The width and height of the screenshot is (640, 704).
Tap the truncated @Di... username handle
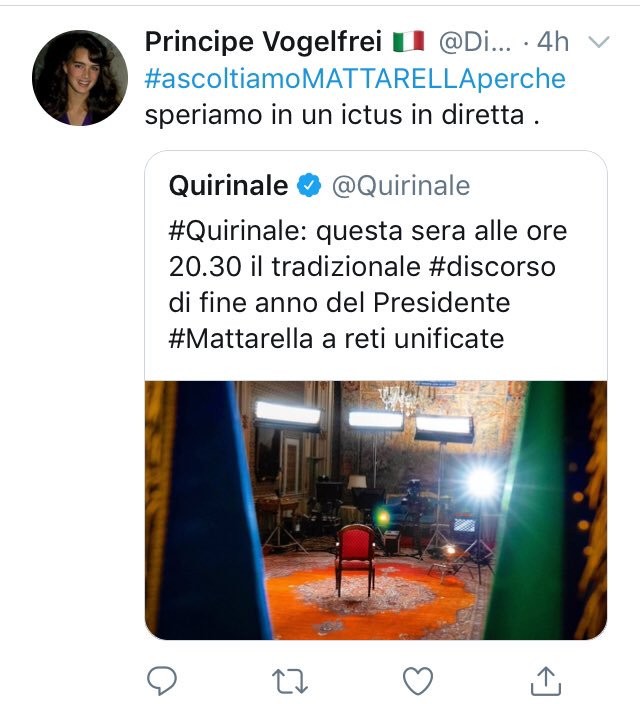pos(475,42)
